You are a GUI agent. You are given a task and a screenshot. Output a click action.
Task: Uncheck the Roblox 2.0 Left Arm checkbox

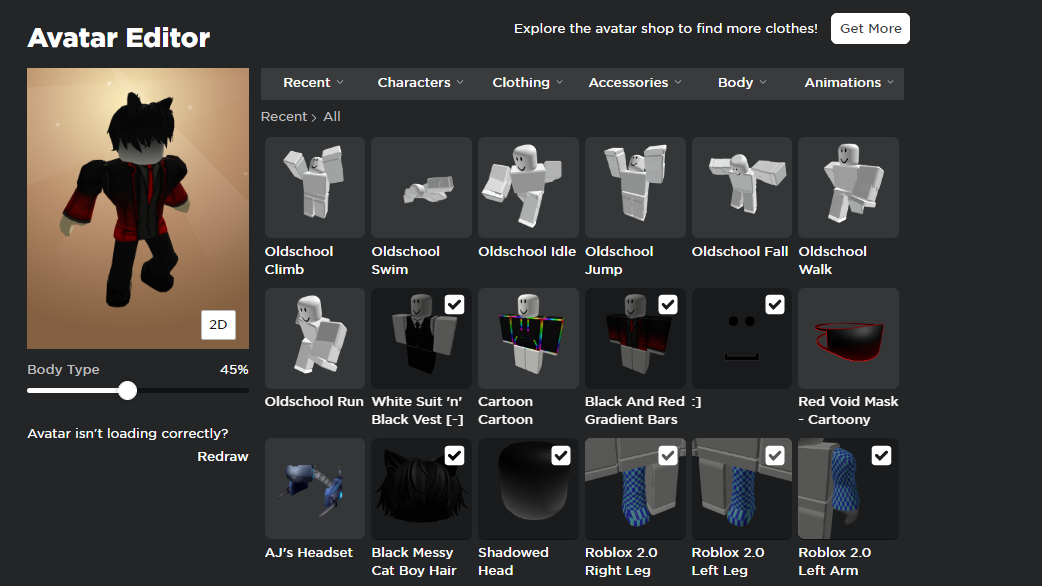click(x=881, y=456)
